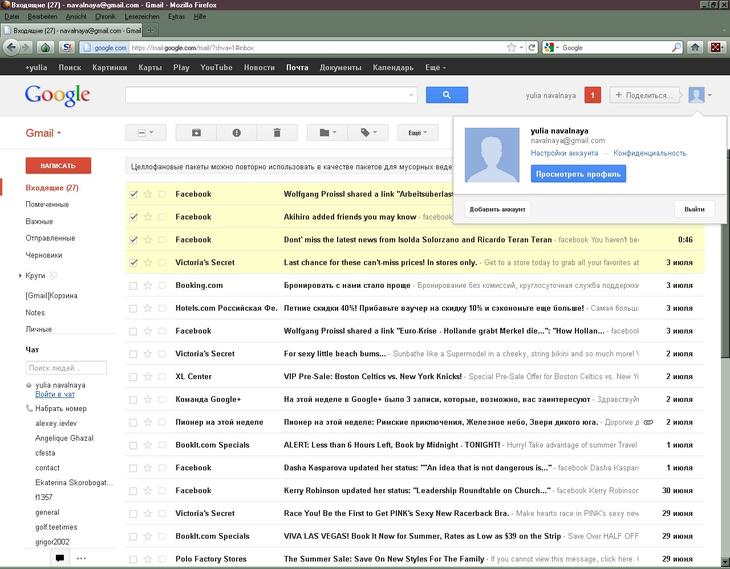The image size is (730, 569).
Task: Star the Polo Factory Stores message
Action: (x=148, y=559)
